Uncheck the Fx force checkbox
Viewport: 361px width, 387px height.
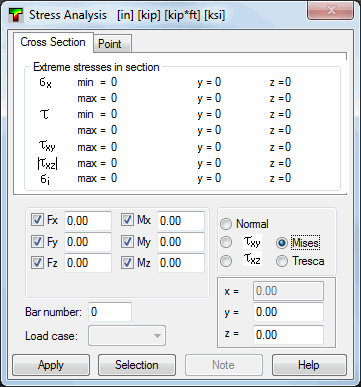point(37,220)
